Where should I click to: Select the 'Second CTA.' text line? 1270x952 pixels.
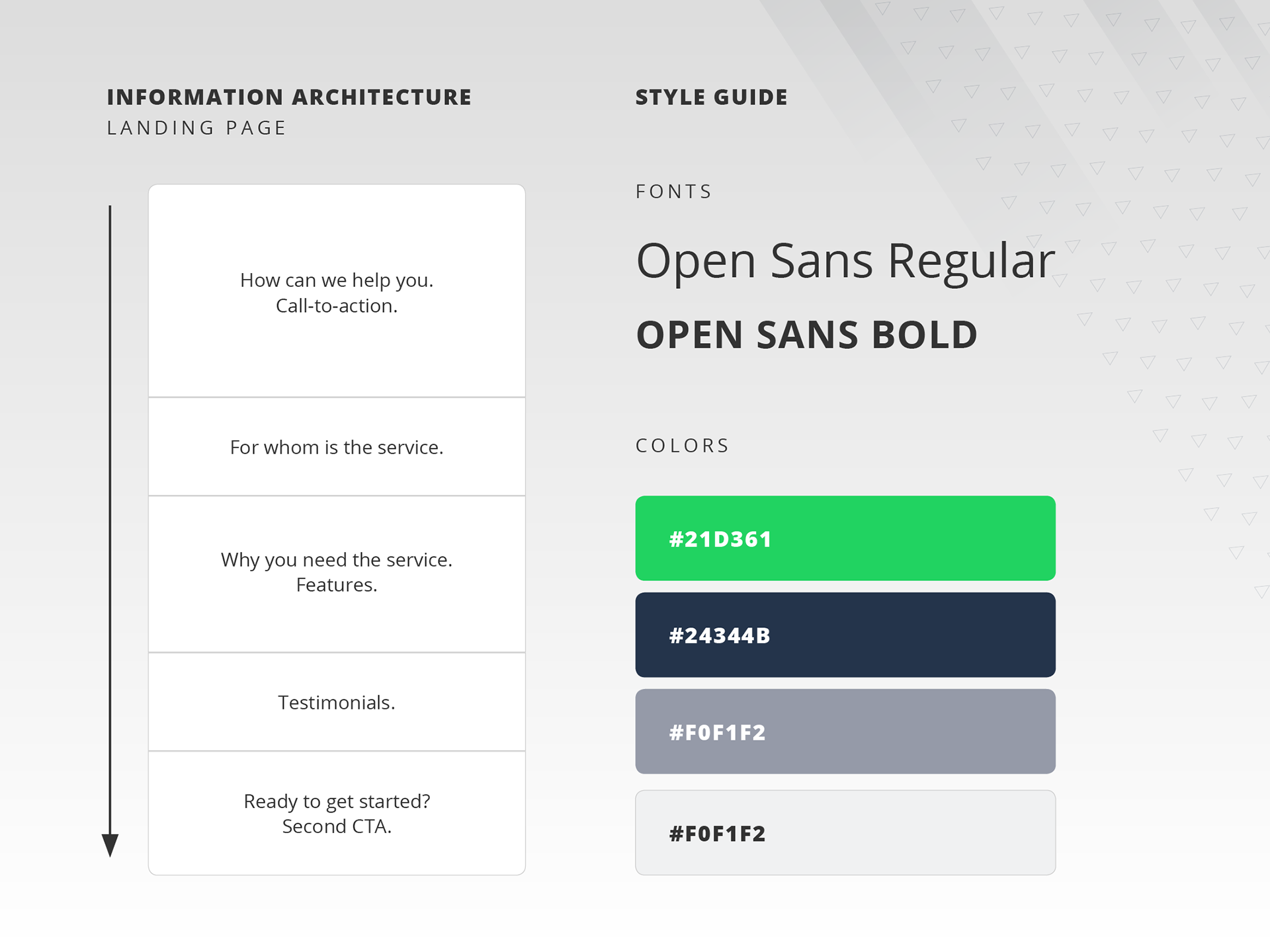point(337,826)
